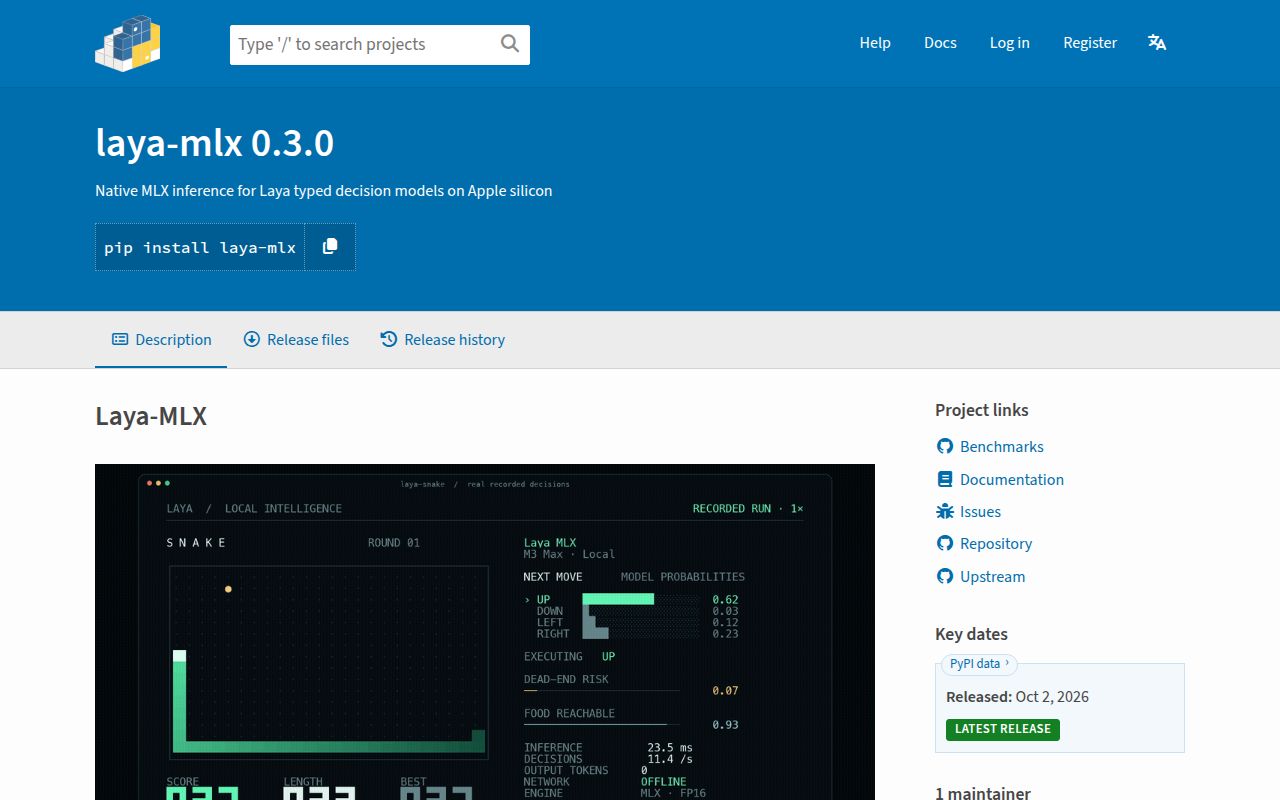Screen dimensions: 1280x800
Task: Click the bug icon beside Issues
Action: (945, 512)
